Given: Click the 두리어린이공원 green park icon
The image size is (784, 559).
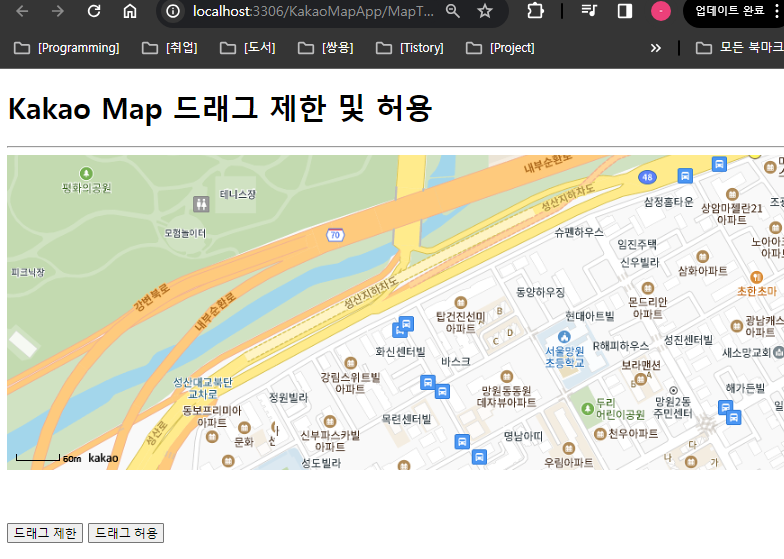Looking at the screenshot, I should [x=588, y=408].
